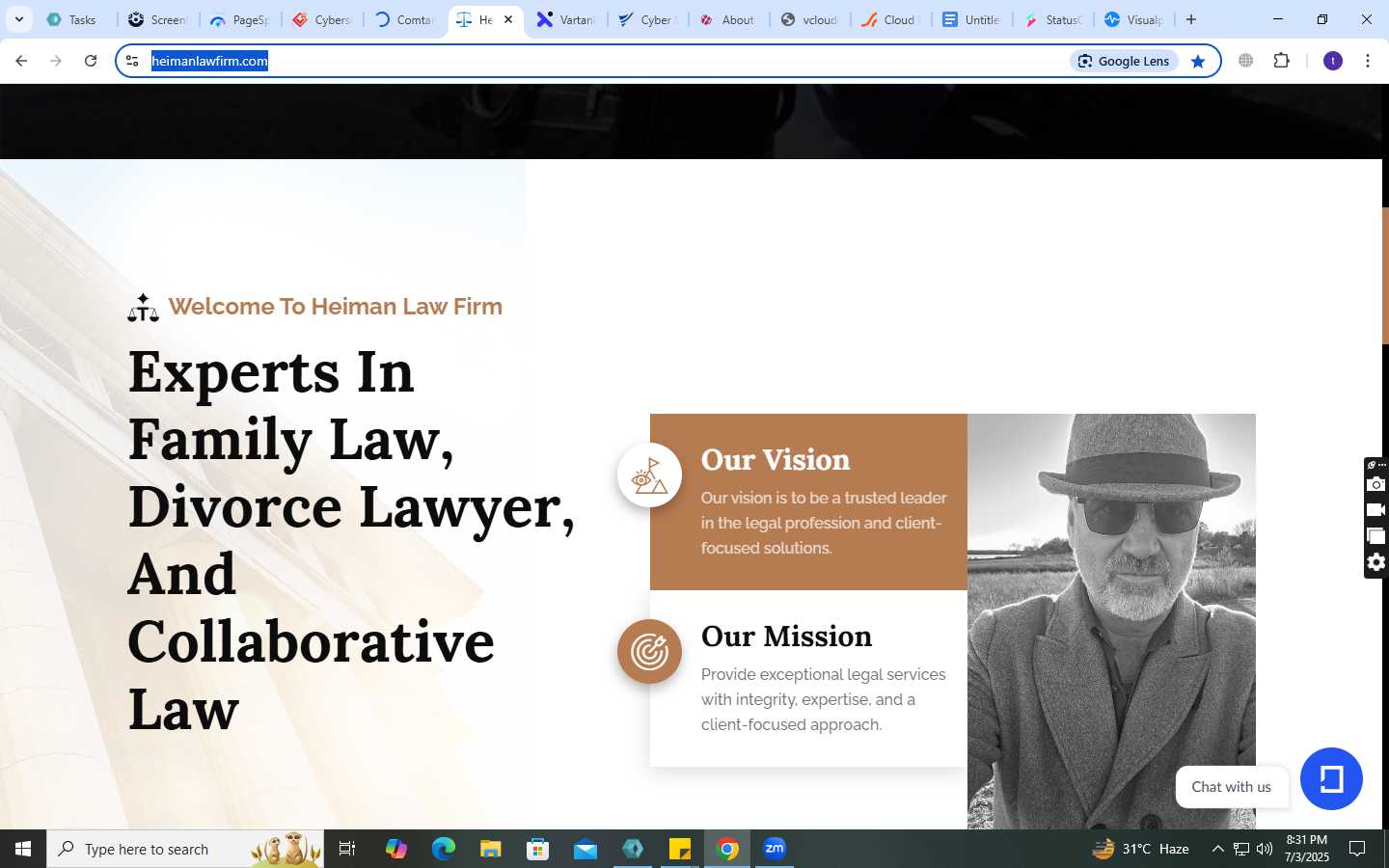Screen dimensions: 1389x868
Task: Open Google Chrome from the taskbar
Action: 727,849
